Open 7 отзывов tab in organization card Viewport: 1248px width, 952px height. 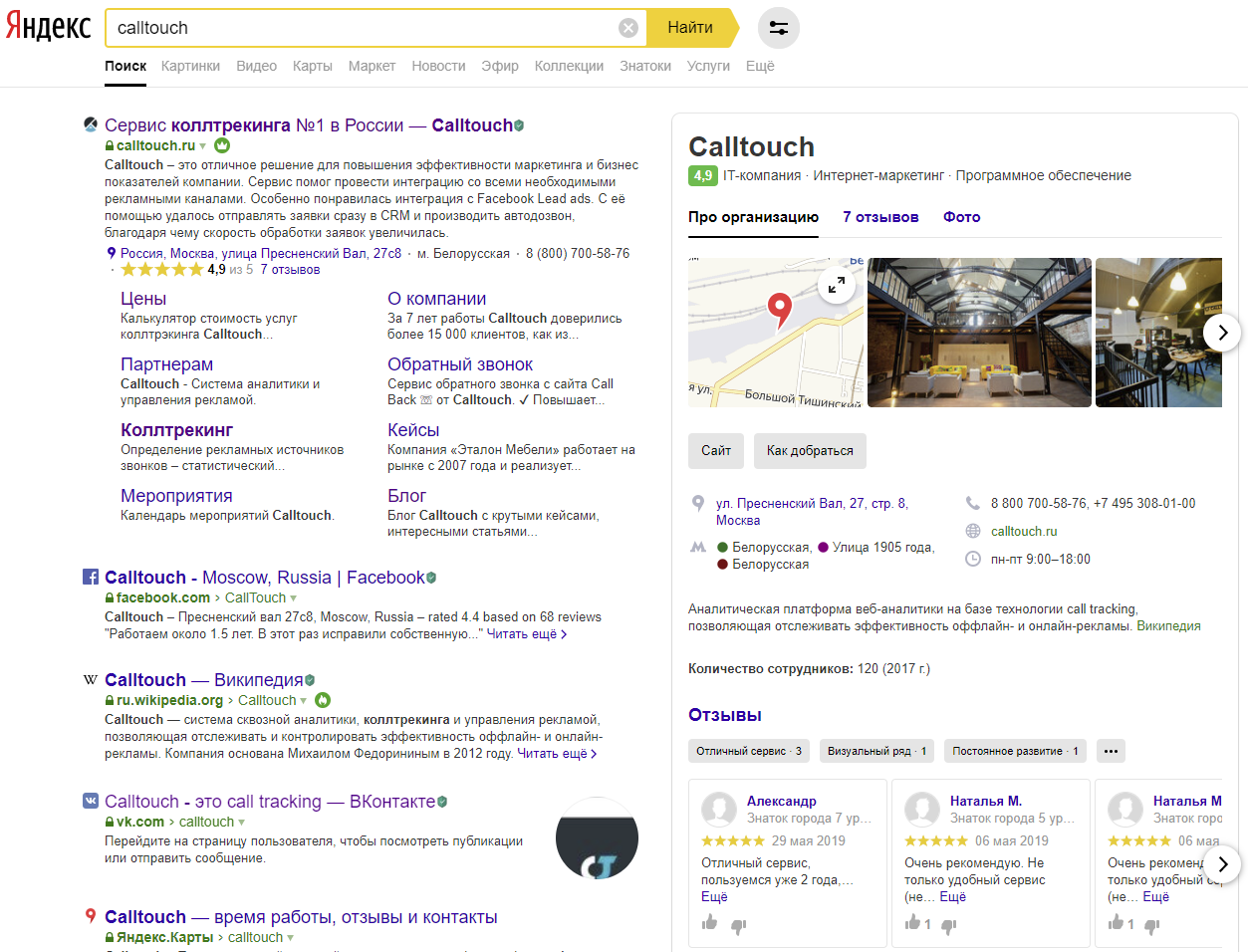[880, 217]
